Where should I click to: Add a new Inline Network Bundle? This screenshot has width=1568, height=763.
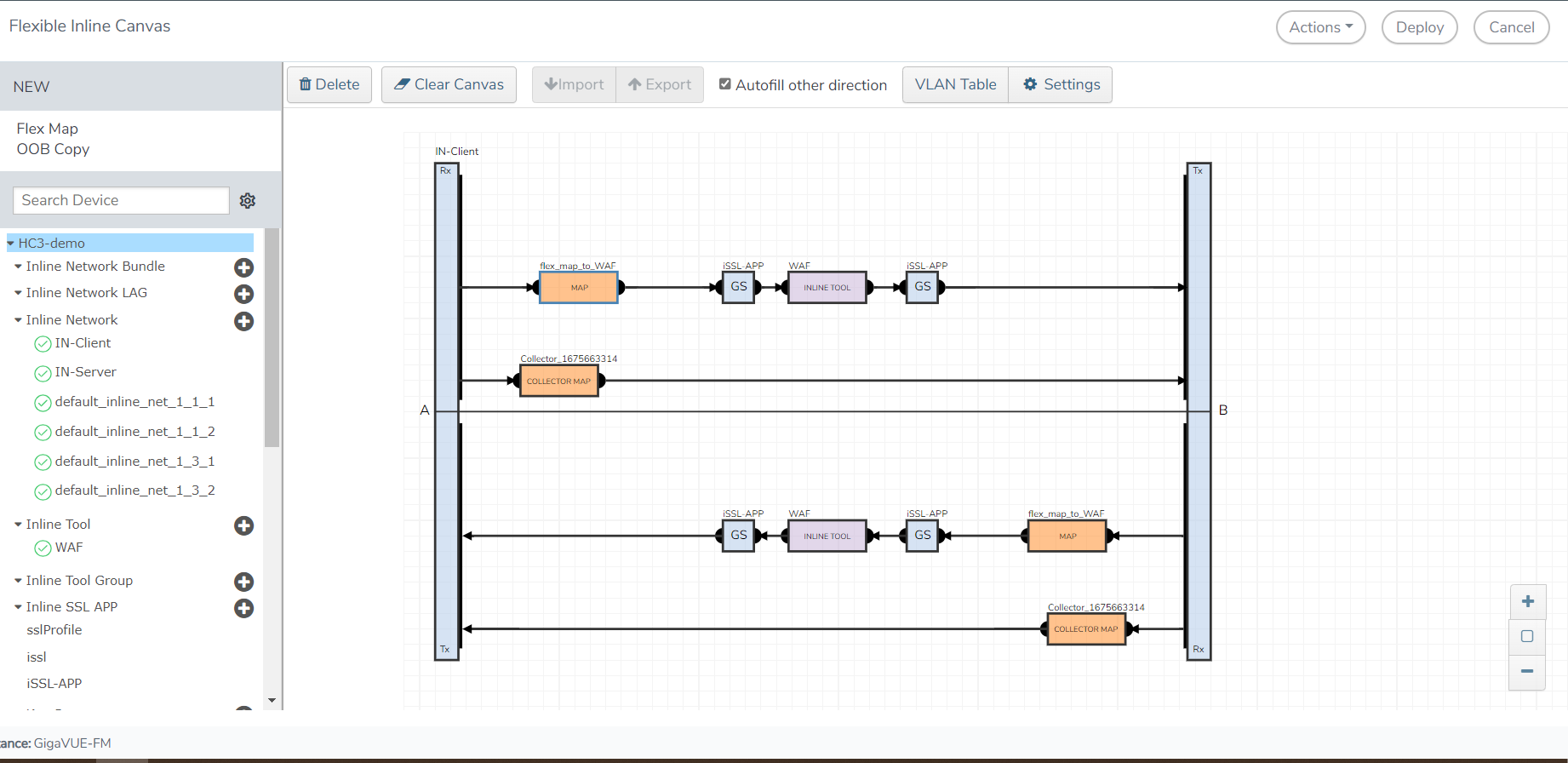coord(244,267)
